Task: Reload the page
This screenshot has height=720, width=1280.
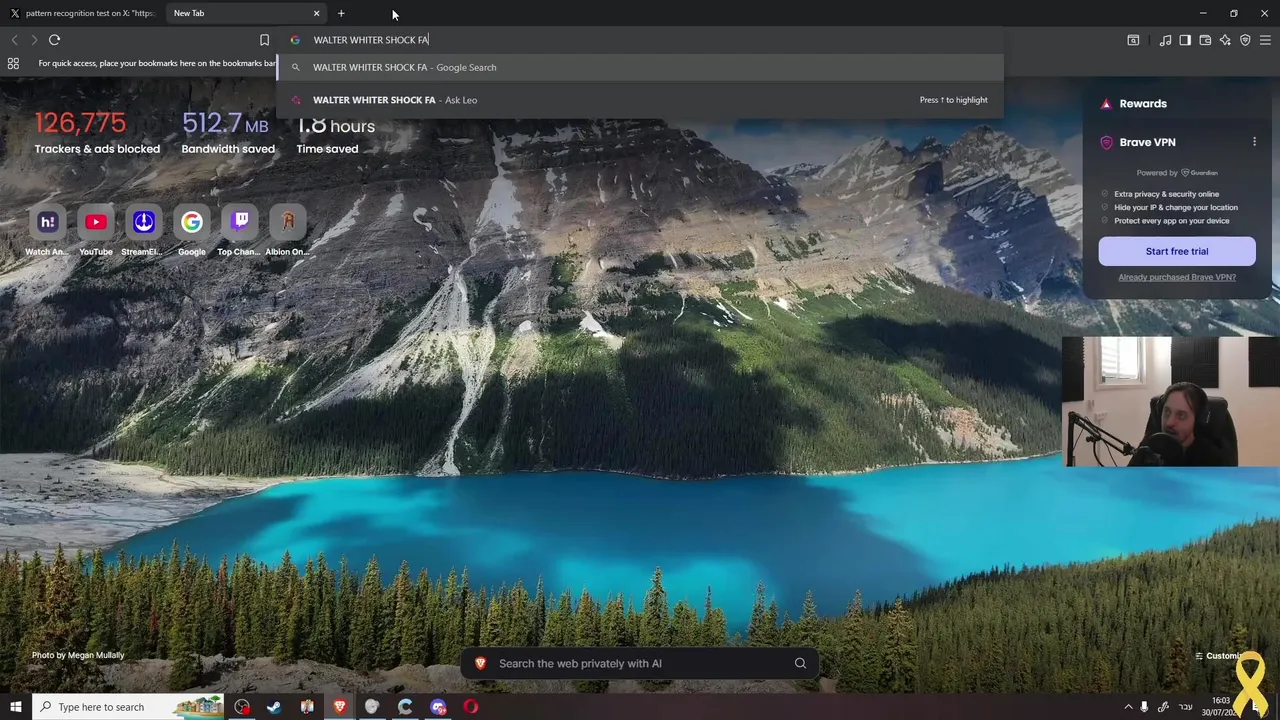Action: click(x=54, y=40)
